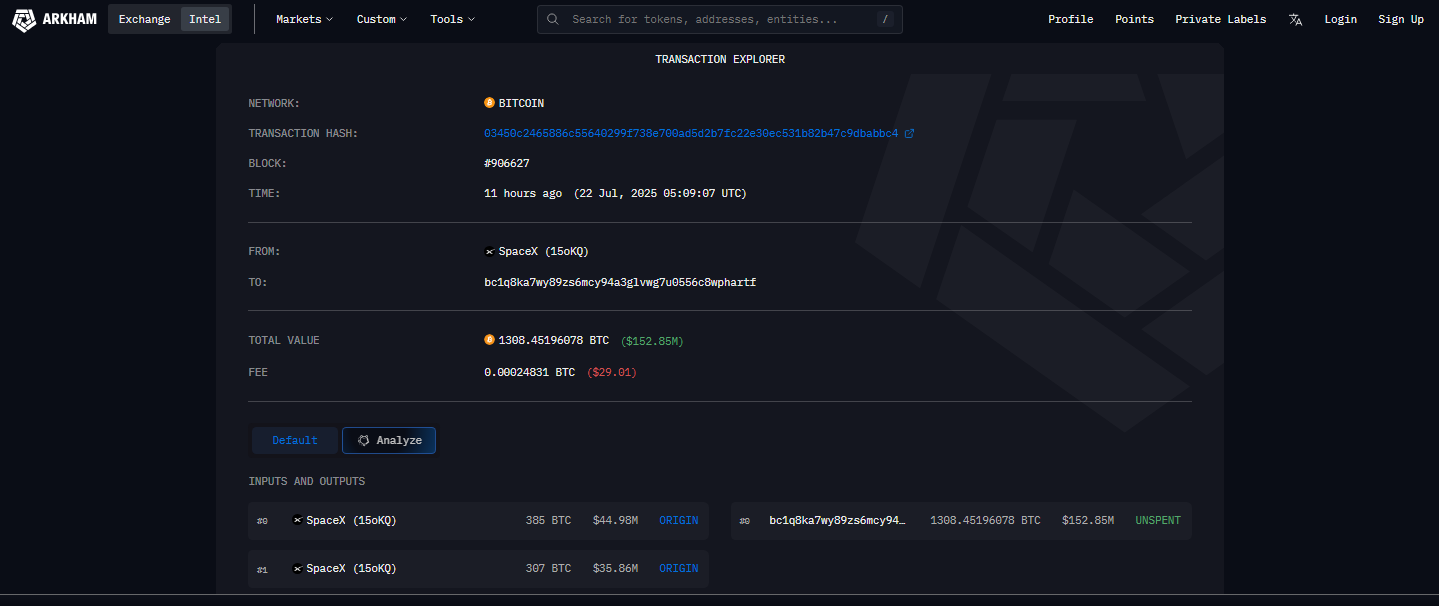Switch to the Default view tab
Viewport: 1439px width, 606px height.
295,440
